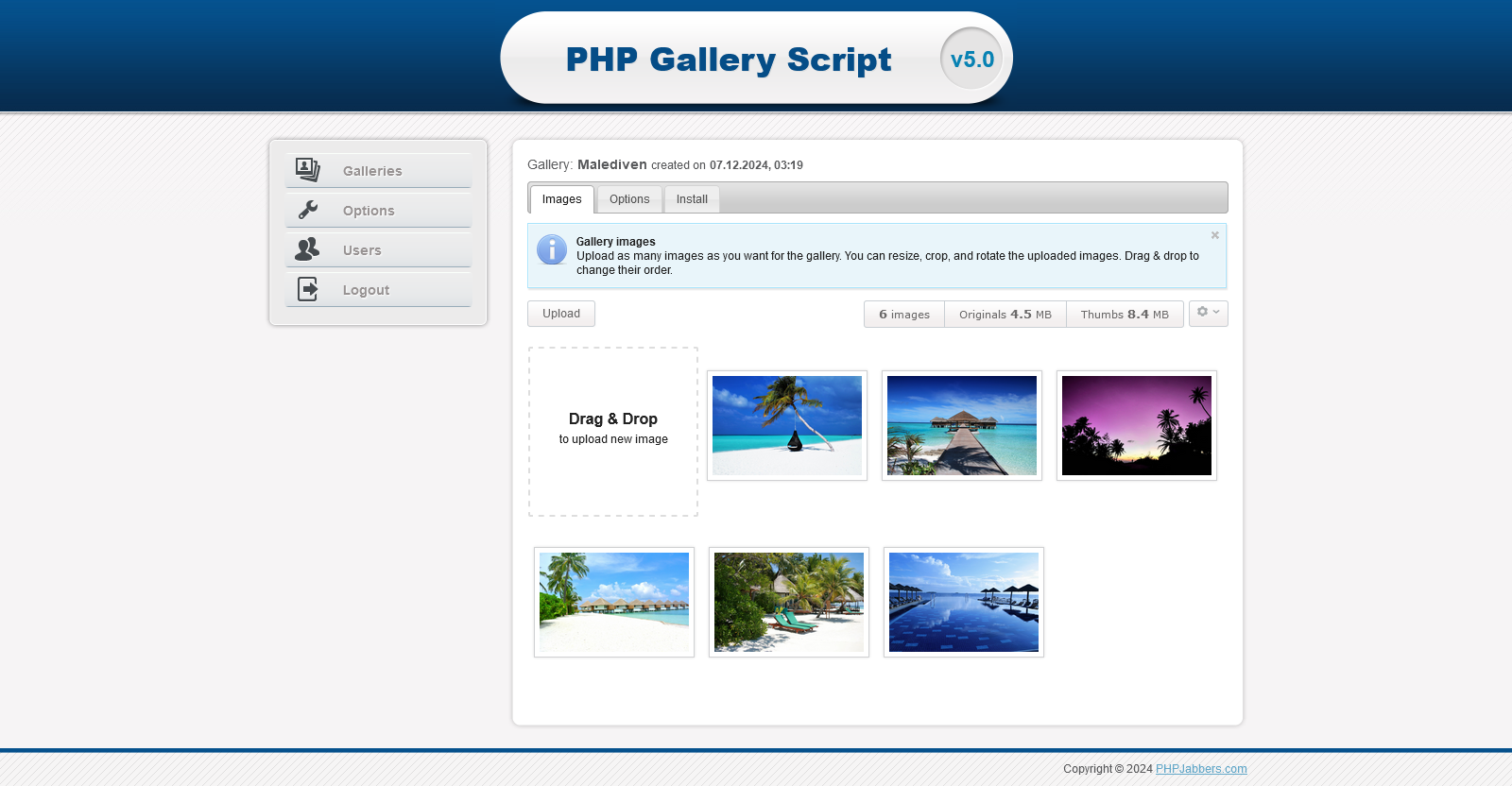The image size is (1512, 786).
Task: Switch to the Options tab
Action: point(629,199)
